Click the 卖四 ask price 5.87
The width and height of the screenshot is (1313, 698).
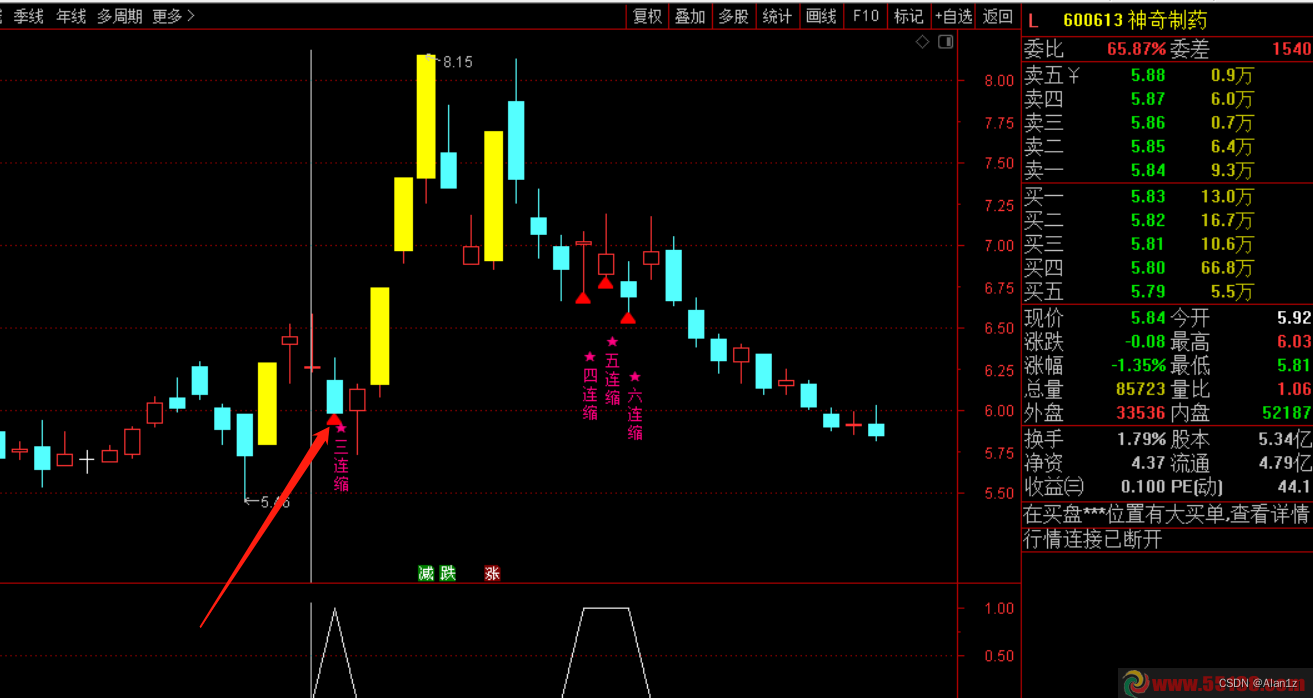(1148, 99)
